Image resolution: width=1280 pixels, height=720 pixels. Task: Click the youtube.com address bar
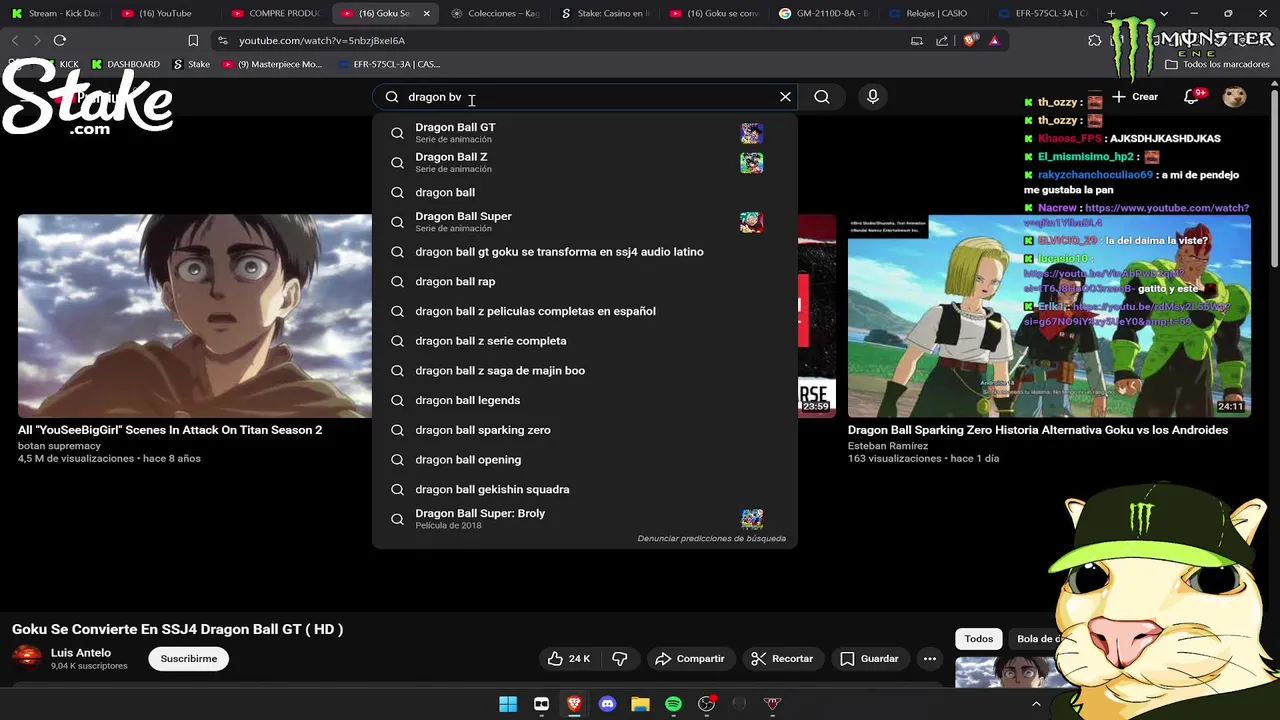[x=560, y=41]
